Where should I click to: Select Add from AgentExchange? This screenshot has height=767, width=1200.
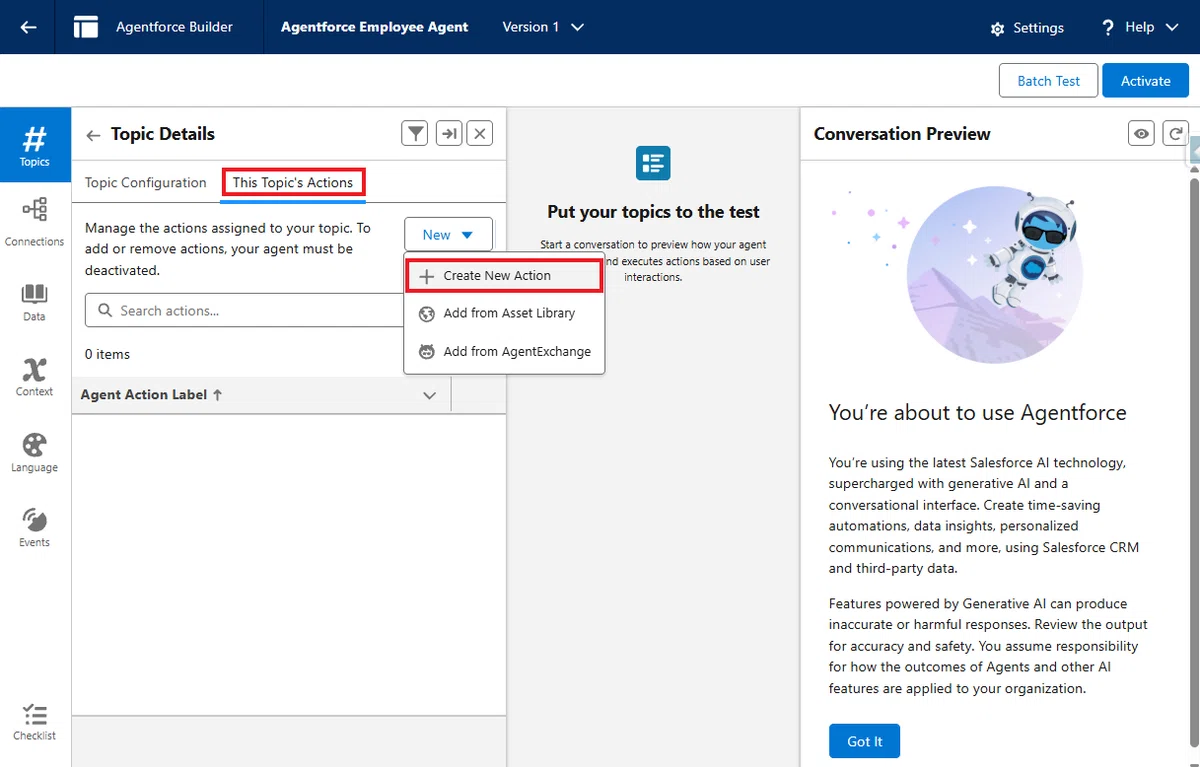click(x=505, y=351)
